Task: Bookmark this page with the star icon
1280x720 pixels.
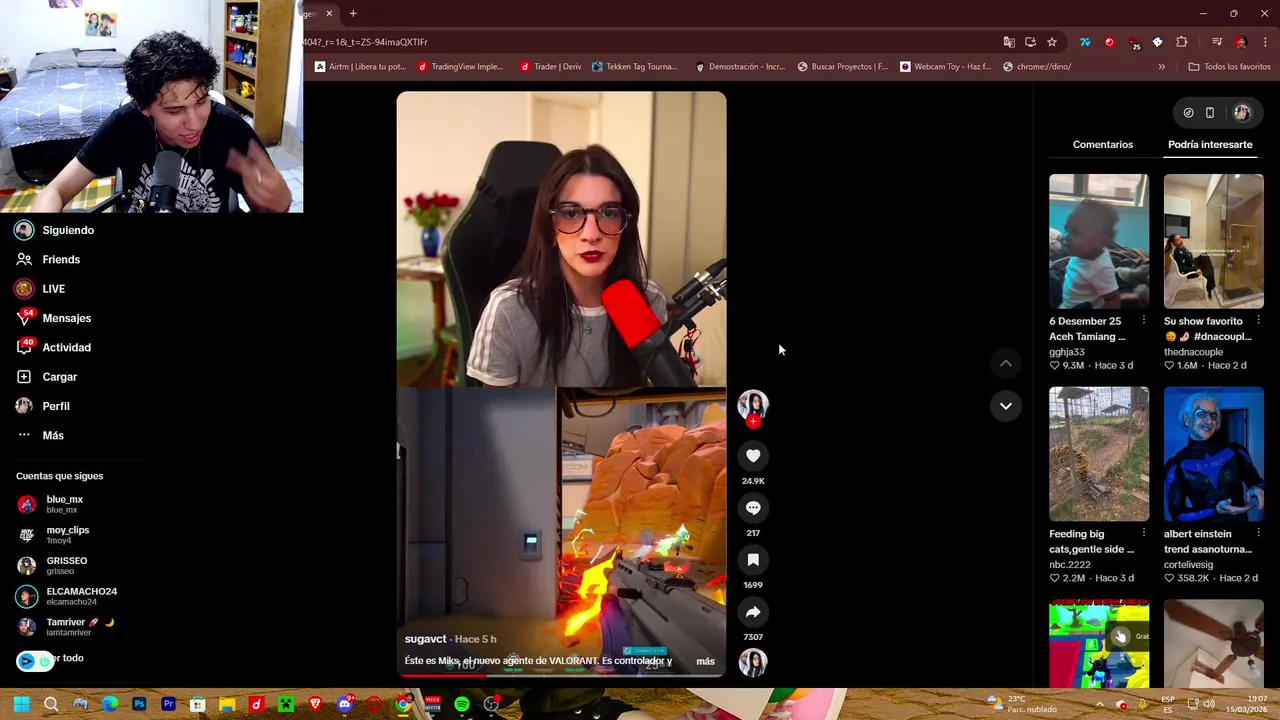Action: point(1052,42)
